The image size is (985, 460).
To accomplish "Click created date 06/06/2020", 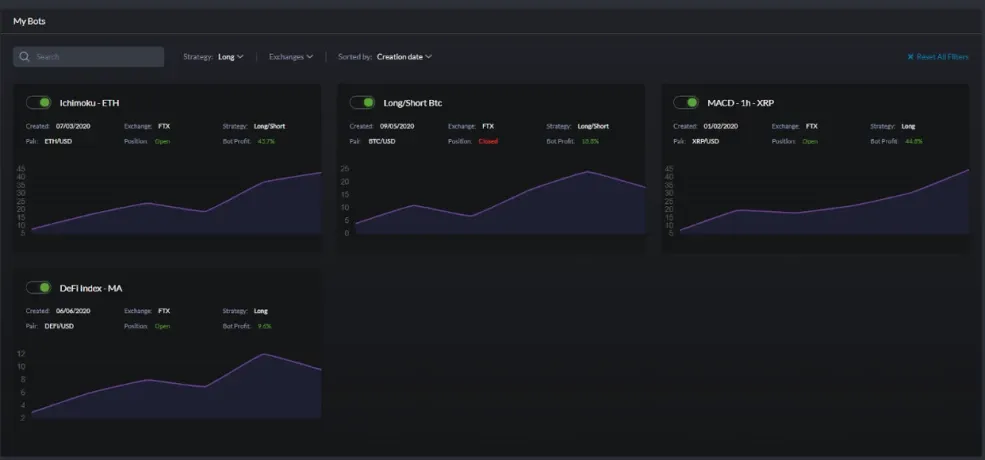I will 72,311.
